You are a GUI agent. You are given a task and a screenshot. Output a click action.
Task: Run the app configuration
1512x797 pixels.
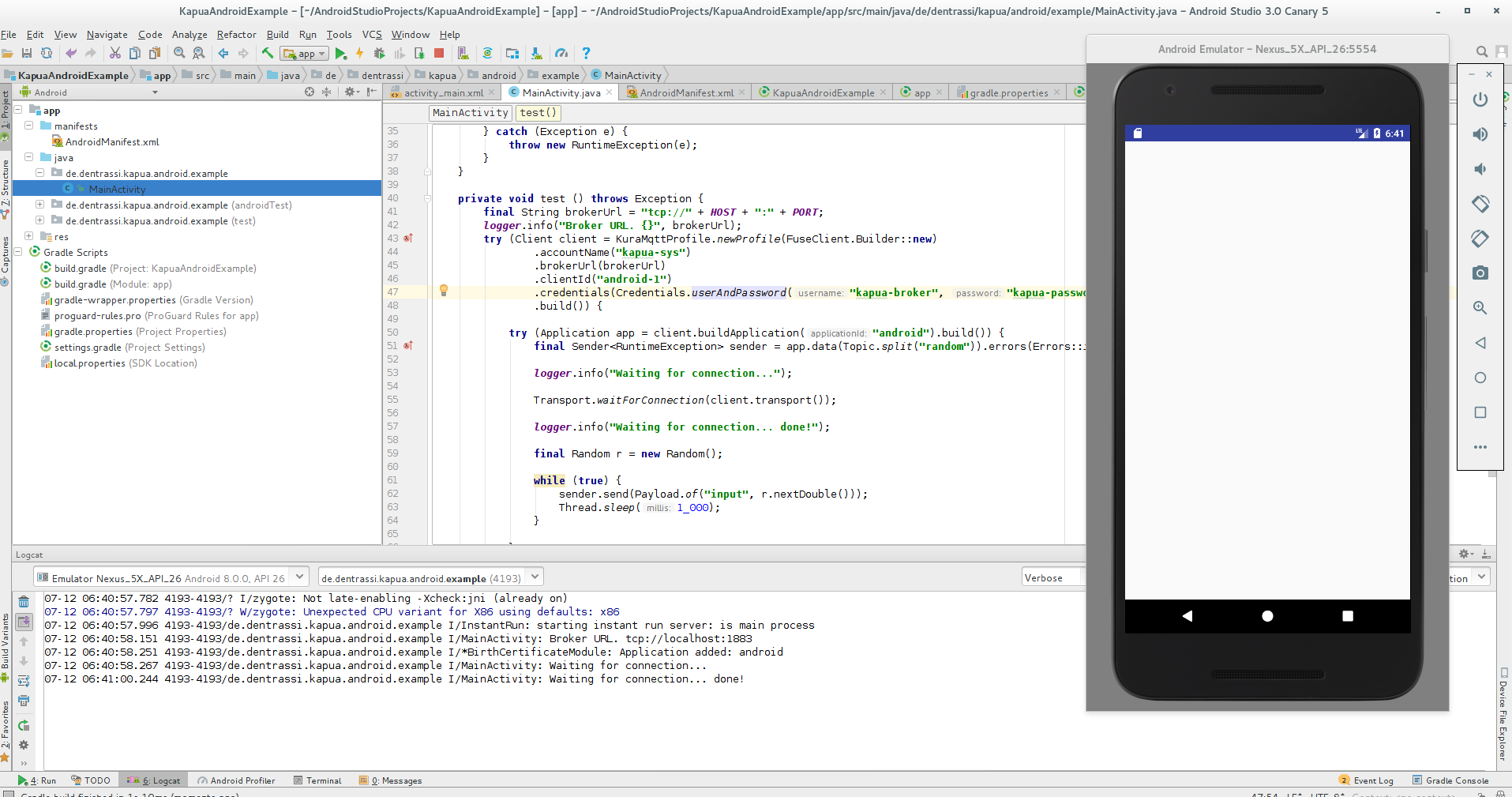click(341, 53)
